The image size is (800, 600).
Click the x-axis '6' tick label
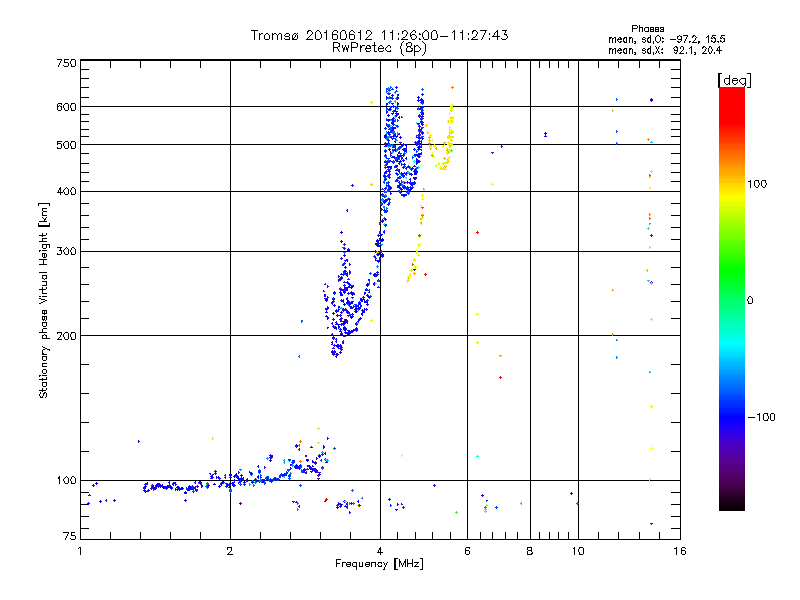tap(467, 551)
